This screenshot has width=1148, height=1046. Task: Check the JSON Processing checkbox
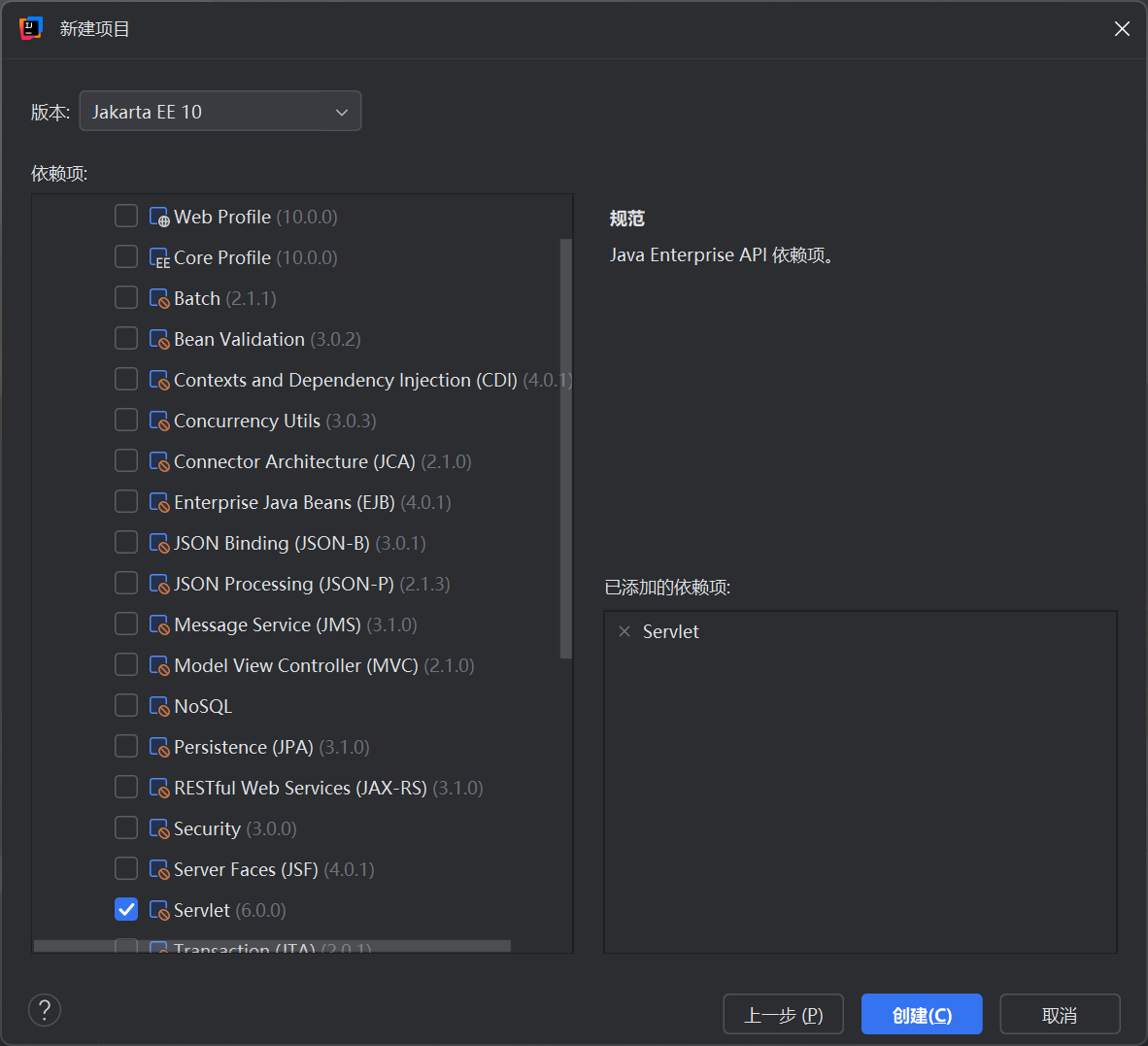[x=126, y=584]
